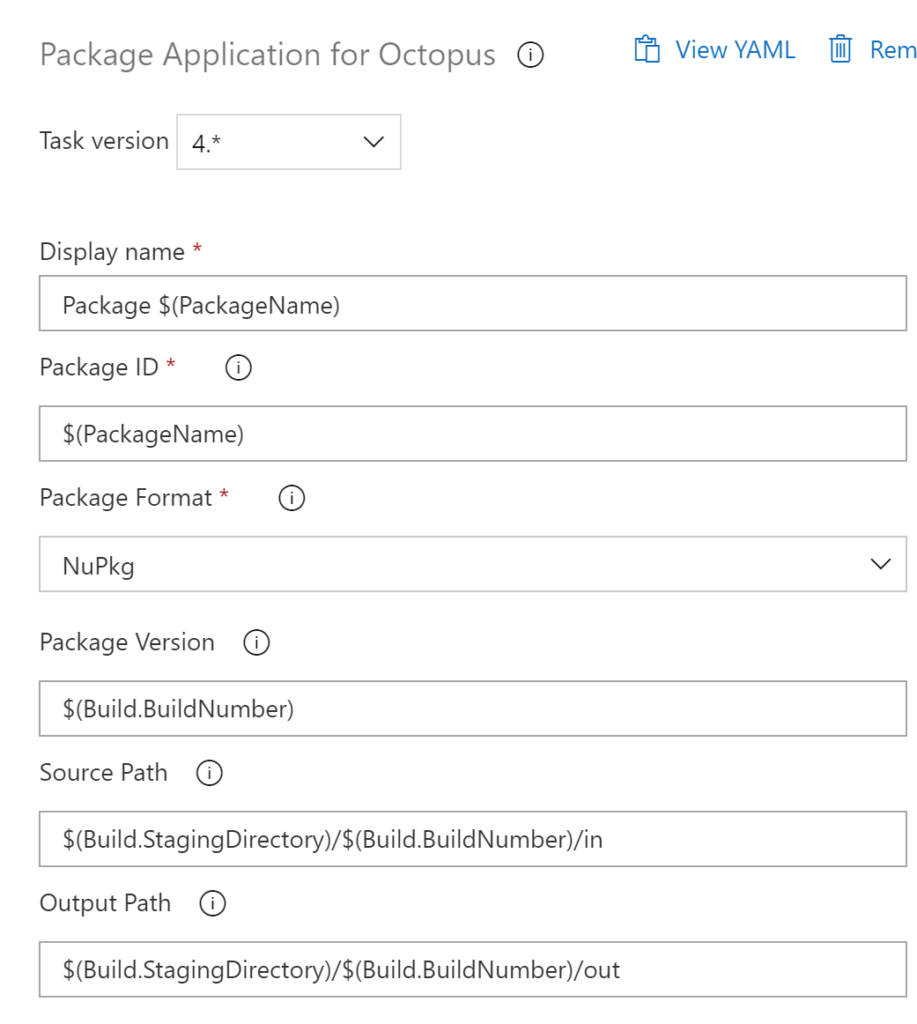Focus the Display name input field

[473, 303]
